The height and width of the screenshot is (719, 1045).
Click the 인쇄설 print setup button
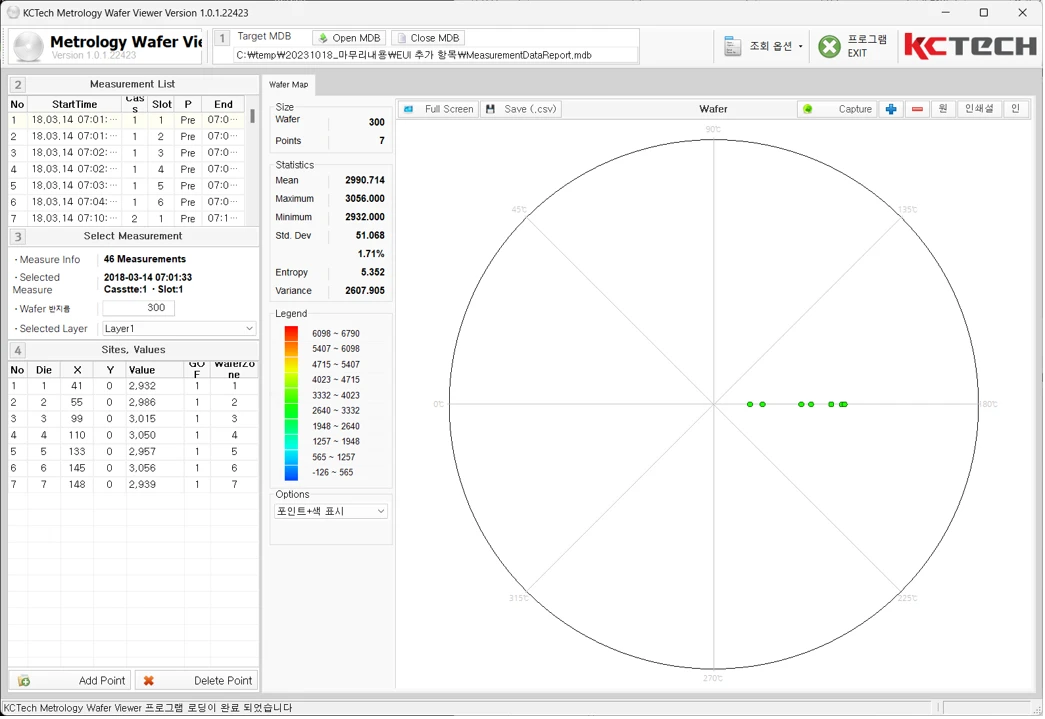979,109
